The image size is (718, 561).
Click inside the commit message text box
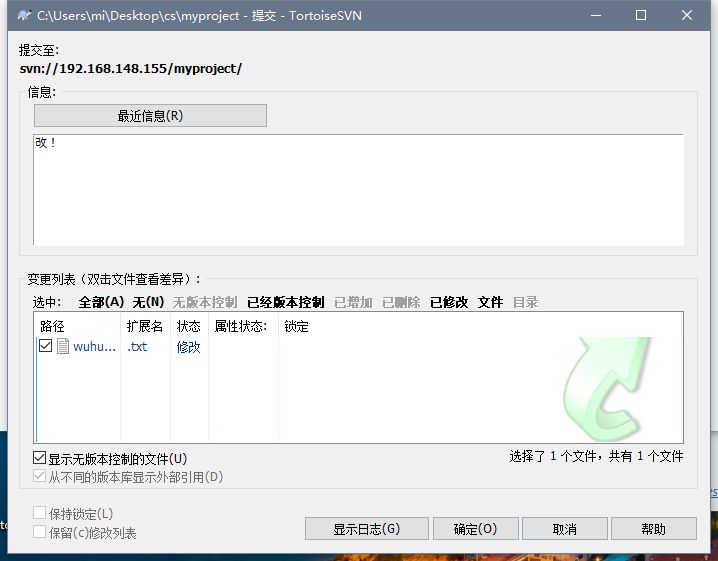[359, 190]
